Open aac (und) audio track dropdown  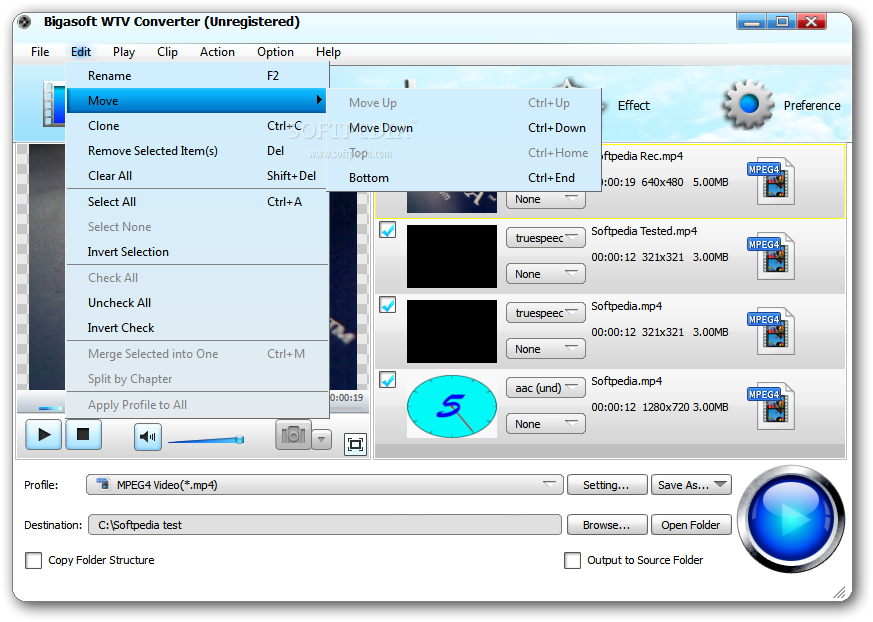coord(546,388)
